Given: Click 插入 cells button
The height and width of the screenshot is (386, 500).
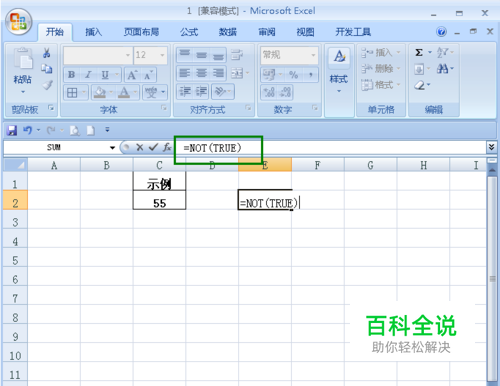Looking at the screenshot, I should (x=380, y=52).
